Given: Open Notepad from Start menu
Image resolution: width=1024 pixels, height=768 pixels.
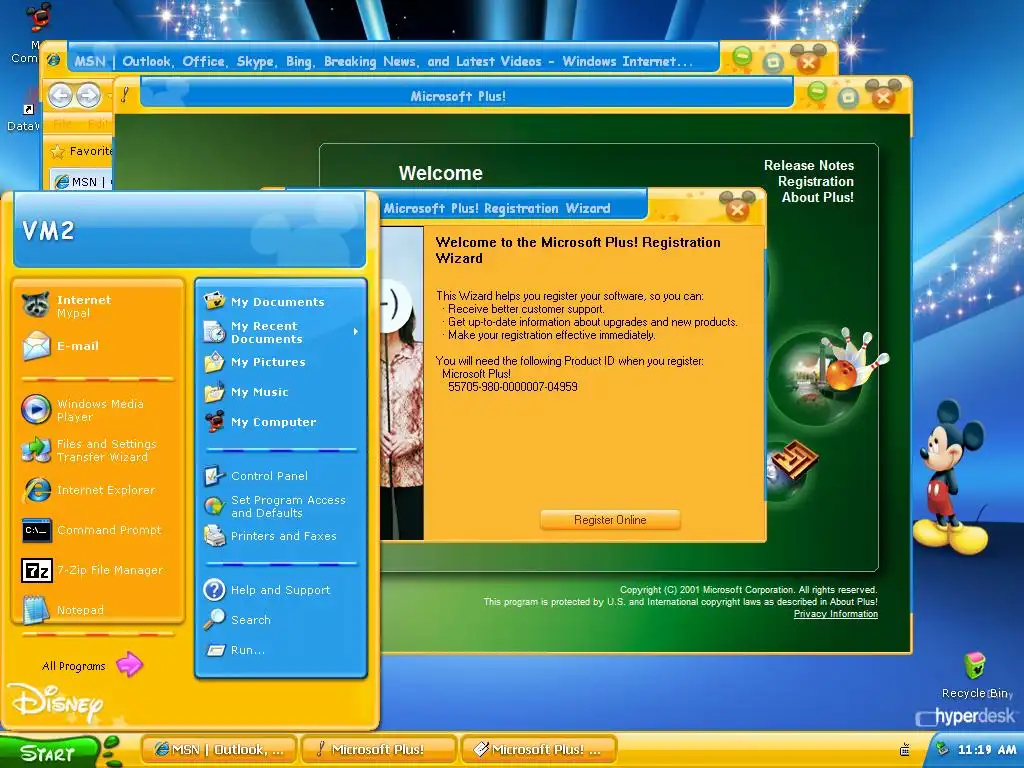Looking at the screenshot, I should coord(63,609).
